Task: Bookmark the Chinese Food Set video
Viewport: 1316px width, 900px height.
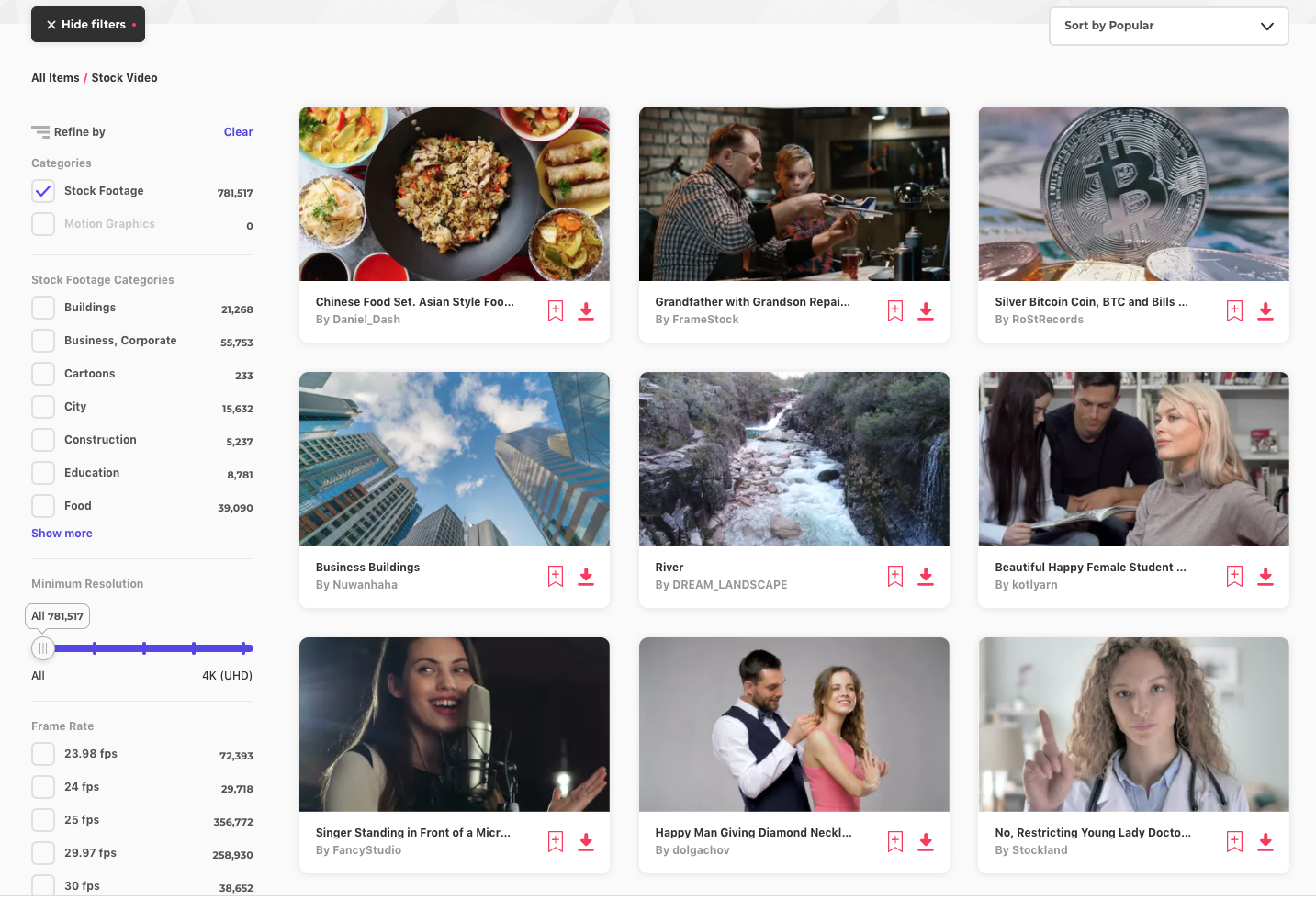Action: pos(556,310)
